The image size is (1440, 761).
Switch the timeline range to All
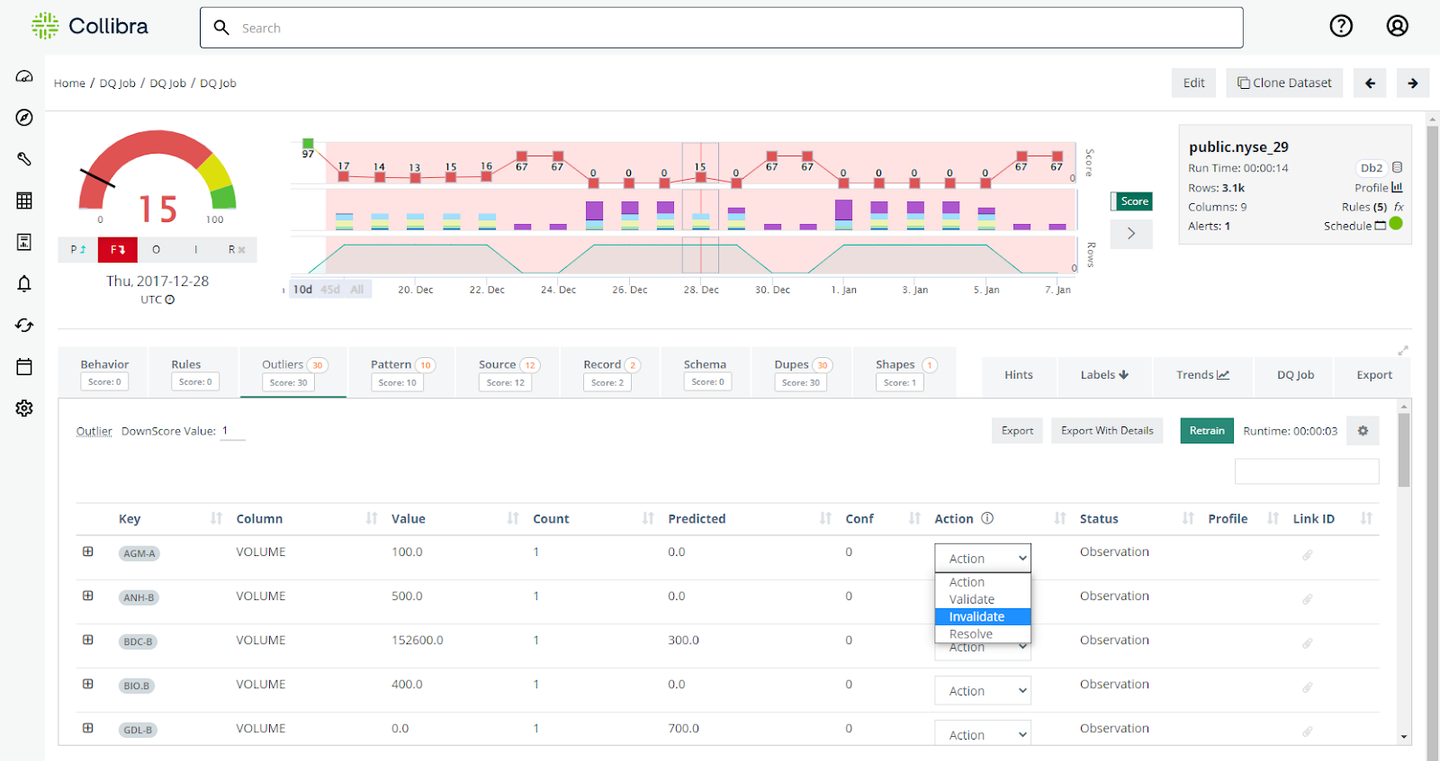[x=356, y=289]
